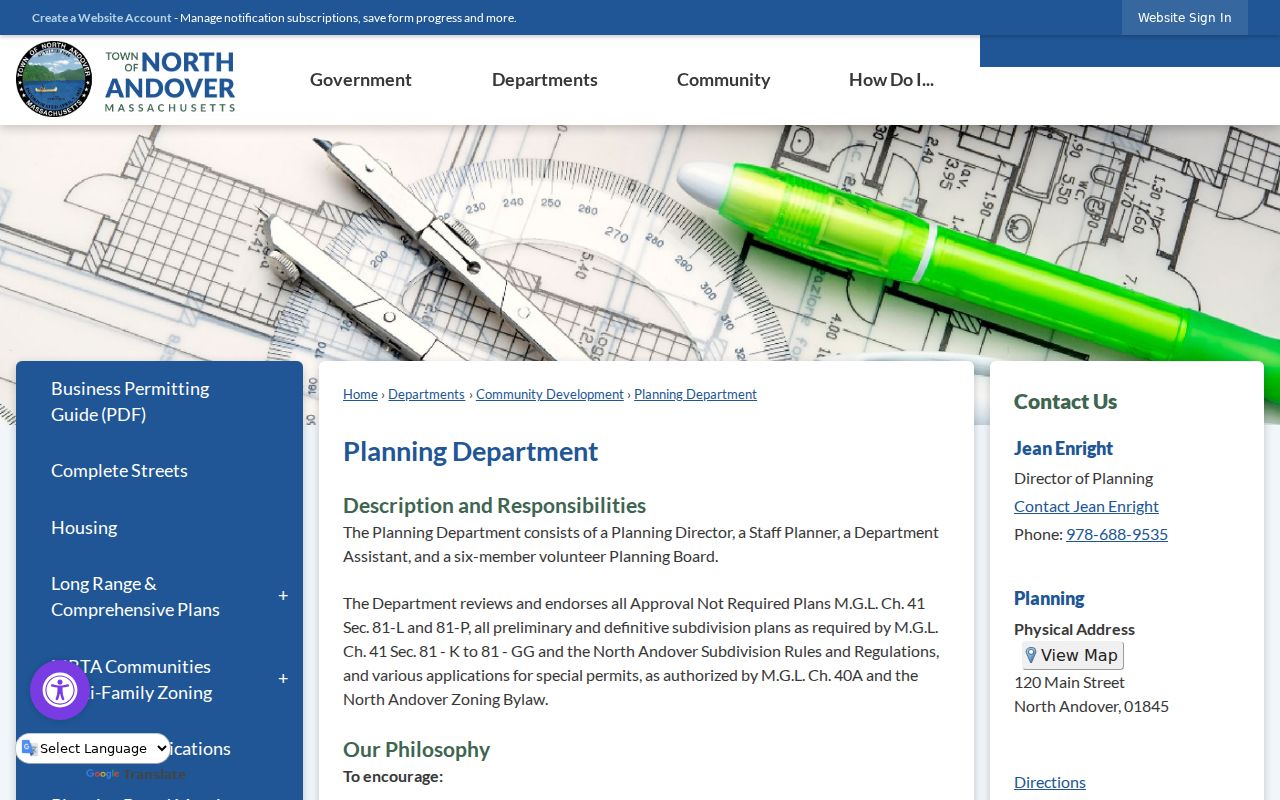Open the Select Language dropdown
Image resolution: width=1280 pixels, height=800 pixels.
point(94,748)
